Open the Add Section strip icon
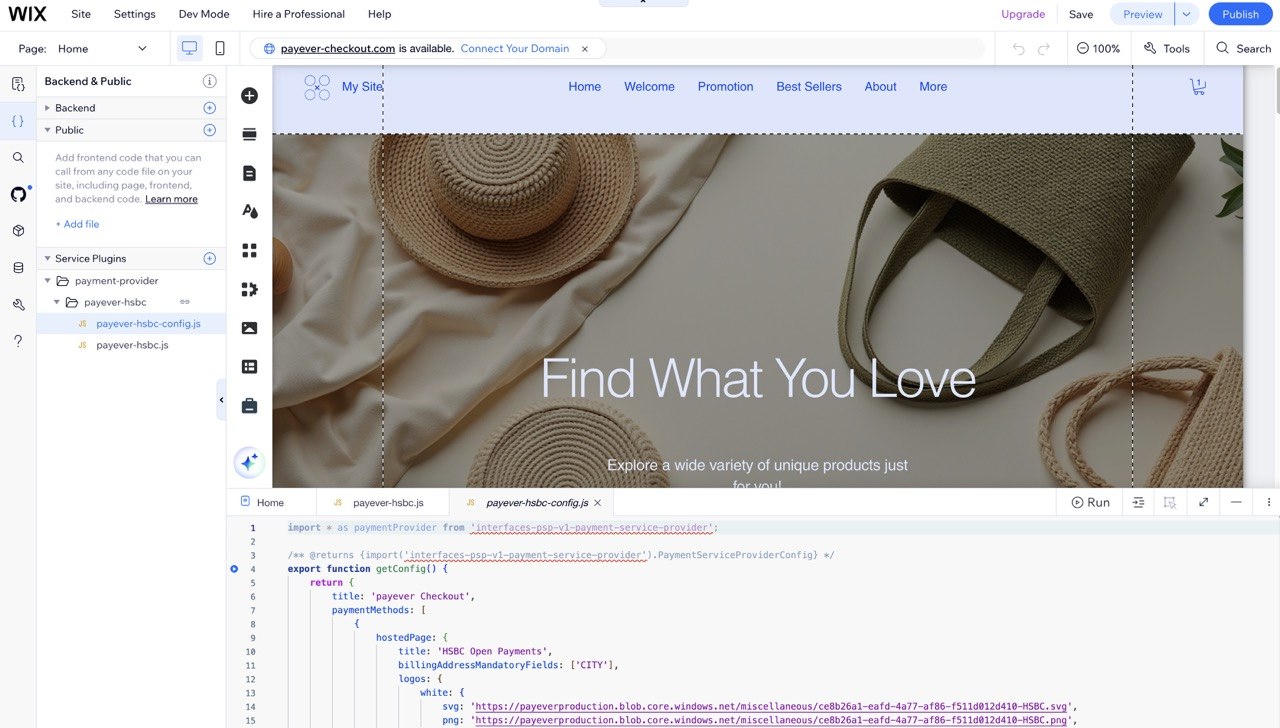This screenshot has height=728, width=1280. point(250,134)
